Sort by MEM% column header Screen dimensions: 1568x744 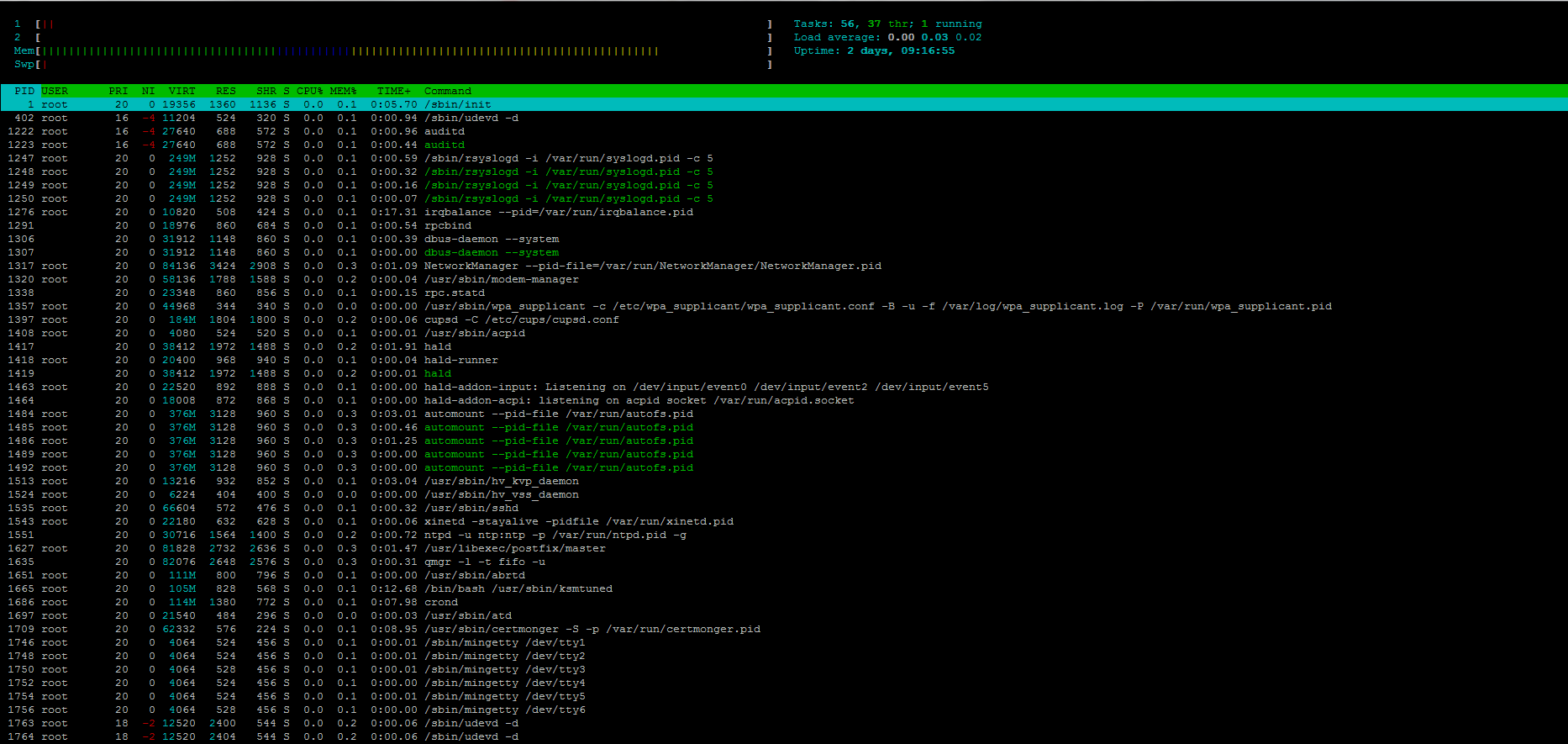click(x=344, y=91)
